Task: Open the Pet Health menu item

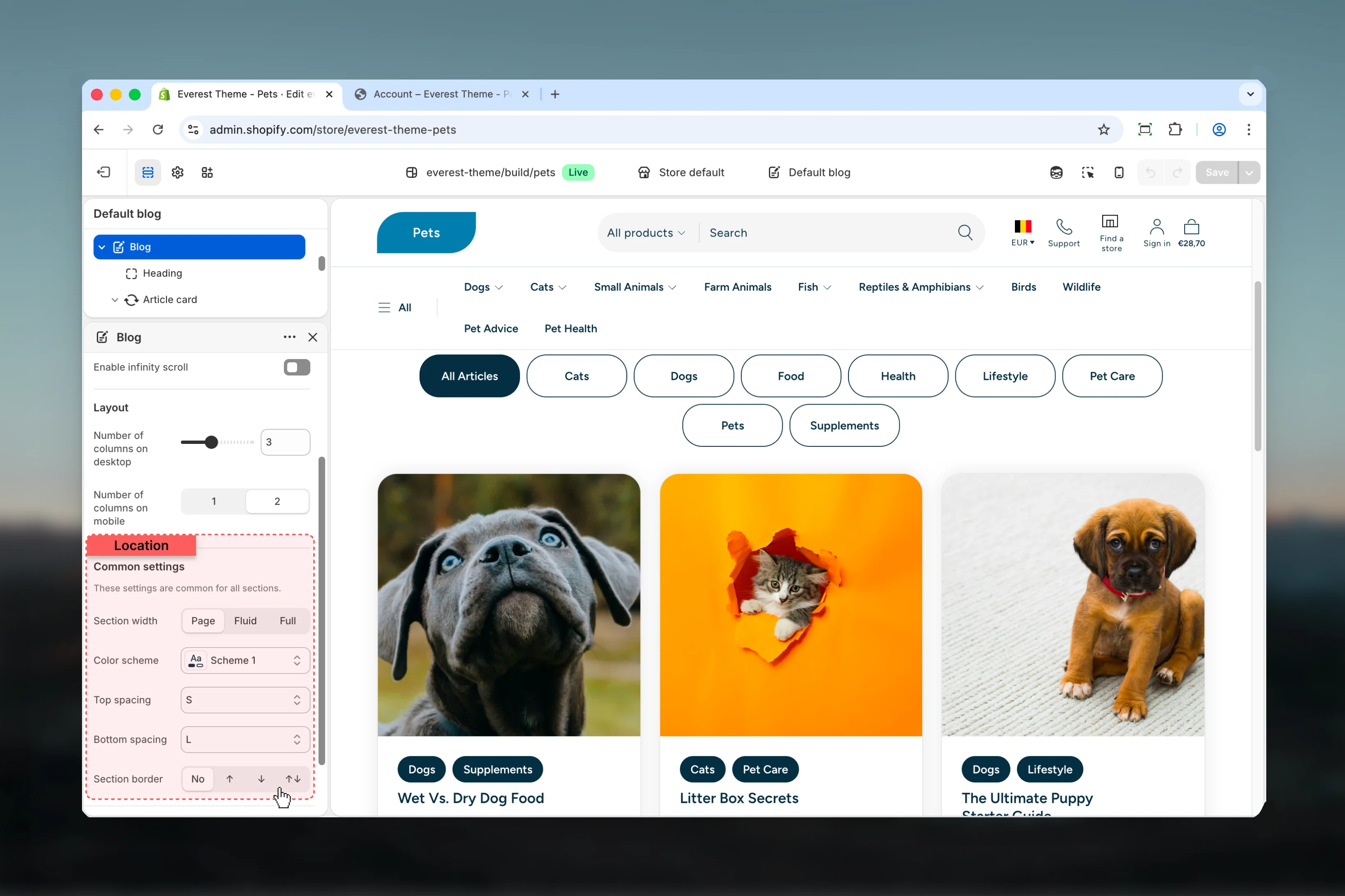Action: tap(570, 329)
